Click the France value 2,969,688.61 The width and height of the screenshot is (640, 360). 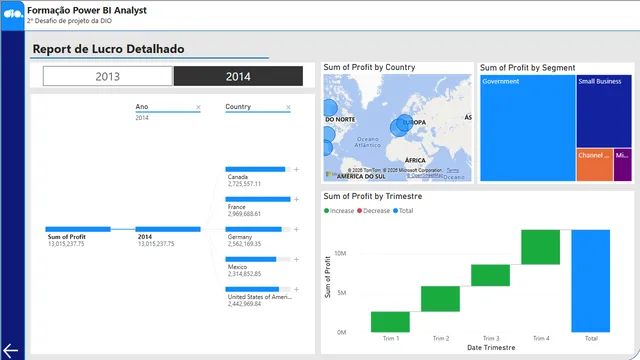click(x=244, y=214)
